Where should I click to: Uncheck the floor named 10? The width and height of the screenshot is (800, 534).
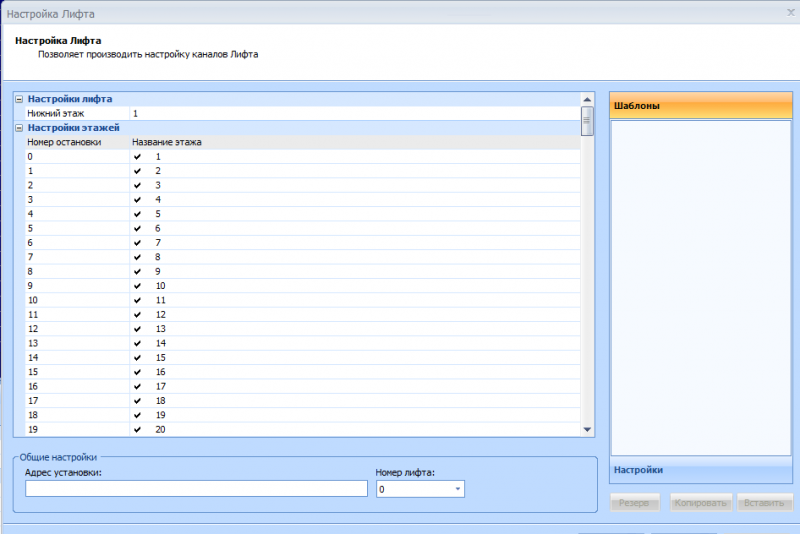point(137,286)
